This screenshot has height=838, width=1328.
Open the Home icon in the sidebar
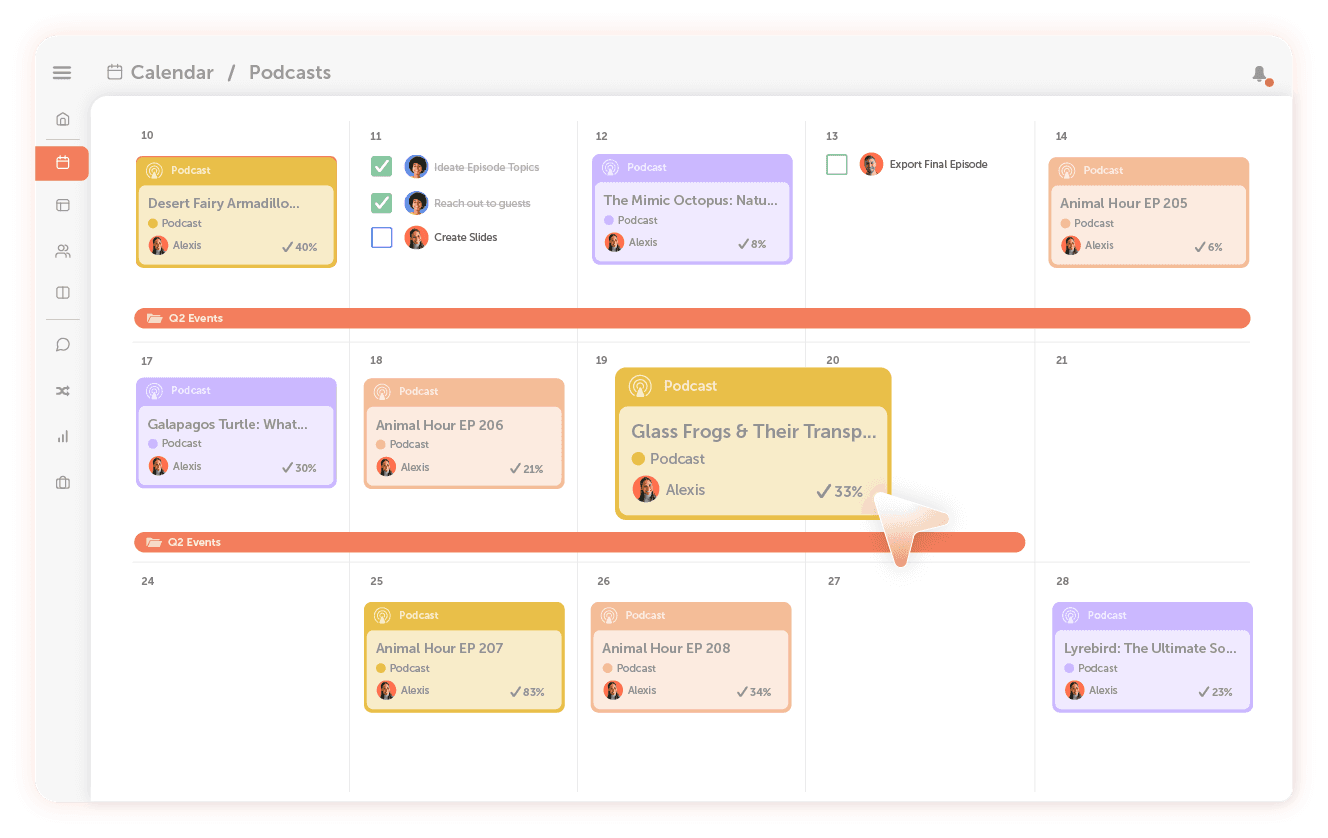tap(62, 118)
